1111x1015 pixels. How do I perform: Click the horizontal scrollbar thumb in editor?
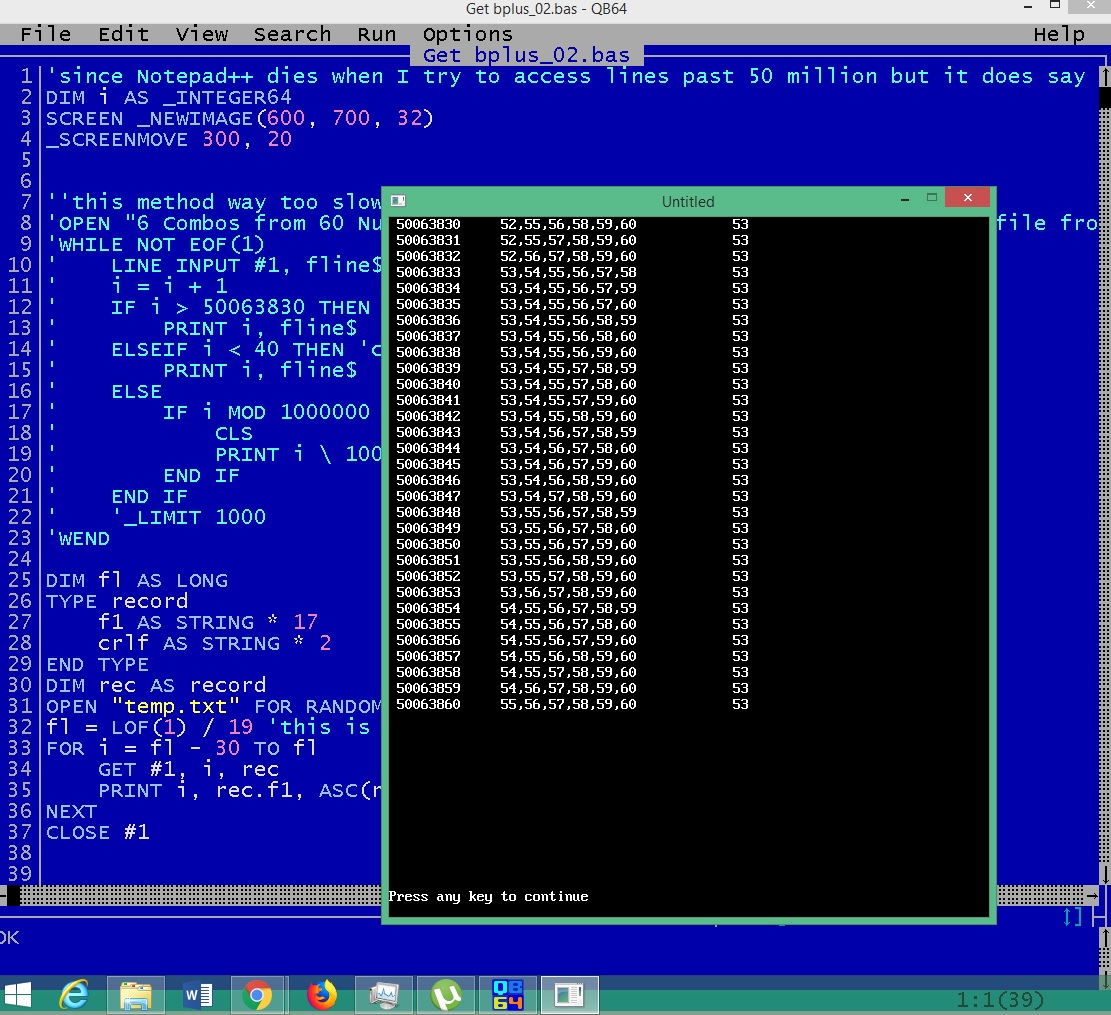pos(13,896)
